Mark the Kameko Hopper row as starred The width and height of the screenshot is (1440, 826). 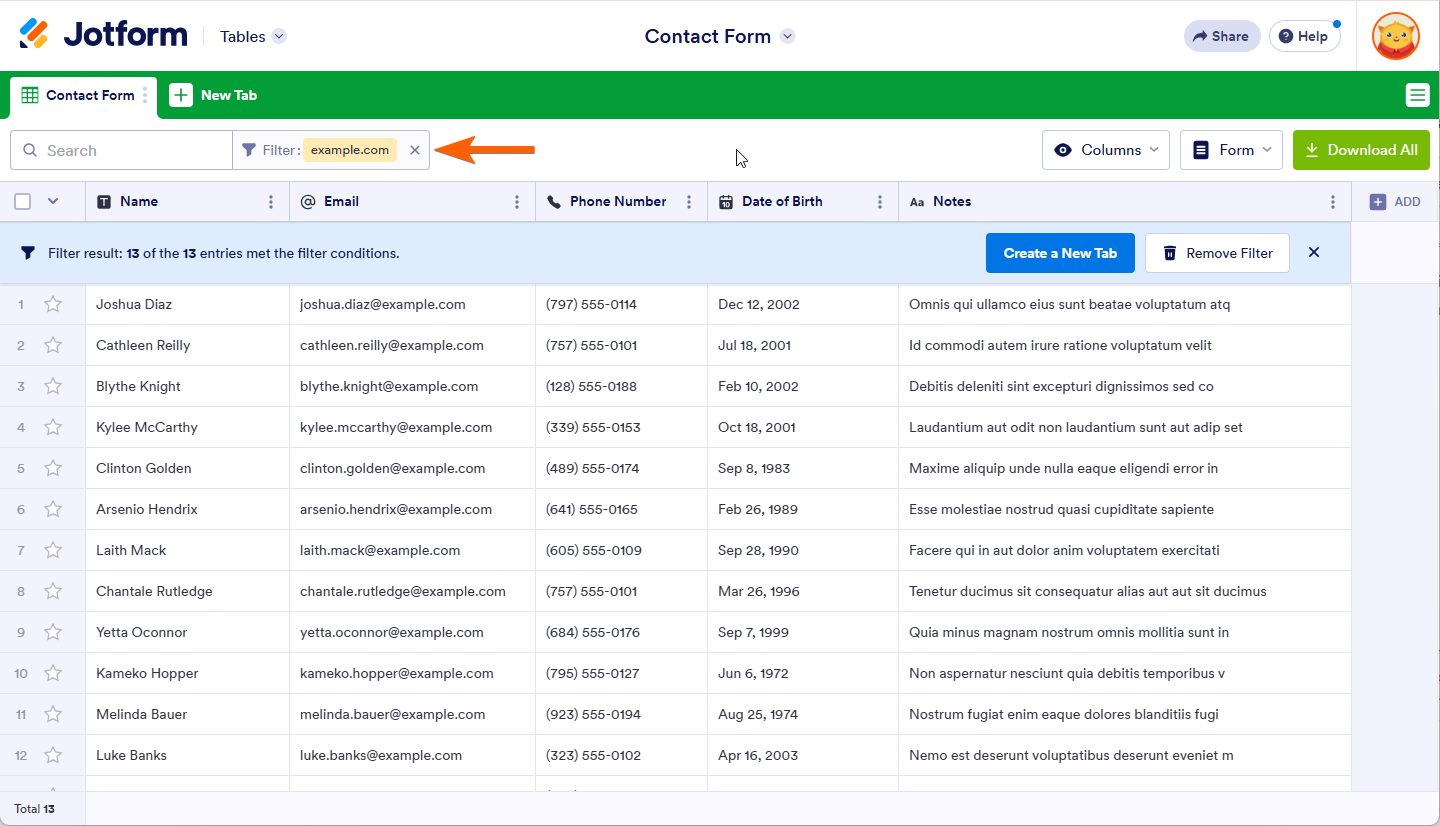[x=53, y=673]
